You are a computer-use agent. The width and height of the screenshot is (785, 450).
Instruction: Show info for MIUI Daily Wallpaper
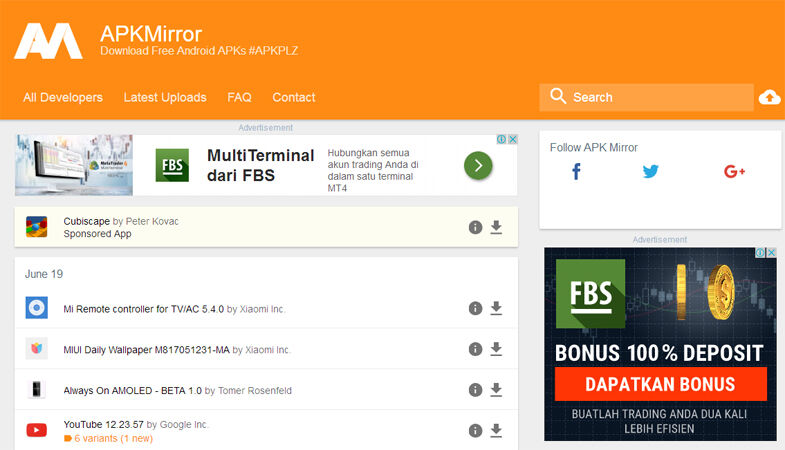[475, 349]
